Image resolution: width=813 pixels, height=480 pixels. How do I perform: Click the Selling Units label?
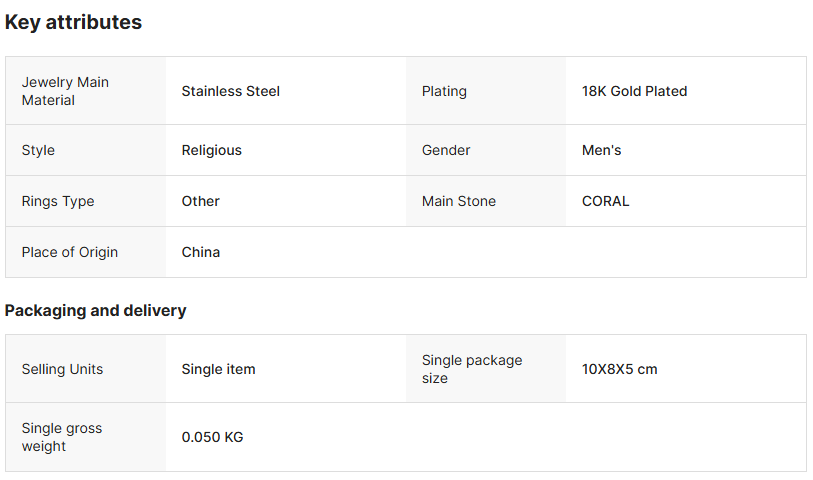[x=62, y=369]
